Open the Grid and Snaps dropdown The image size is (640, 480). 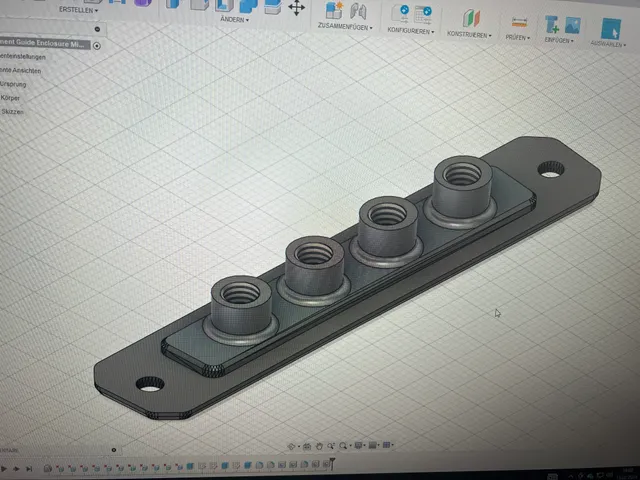coord(373,445)
